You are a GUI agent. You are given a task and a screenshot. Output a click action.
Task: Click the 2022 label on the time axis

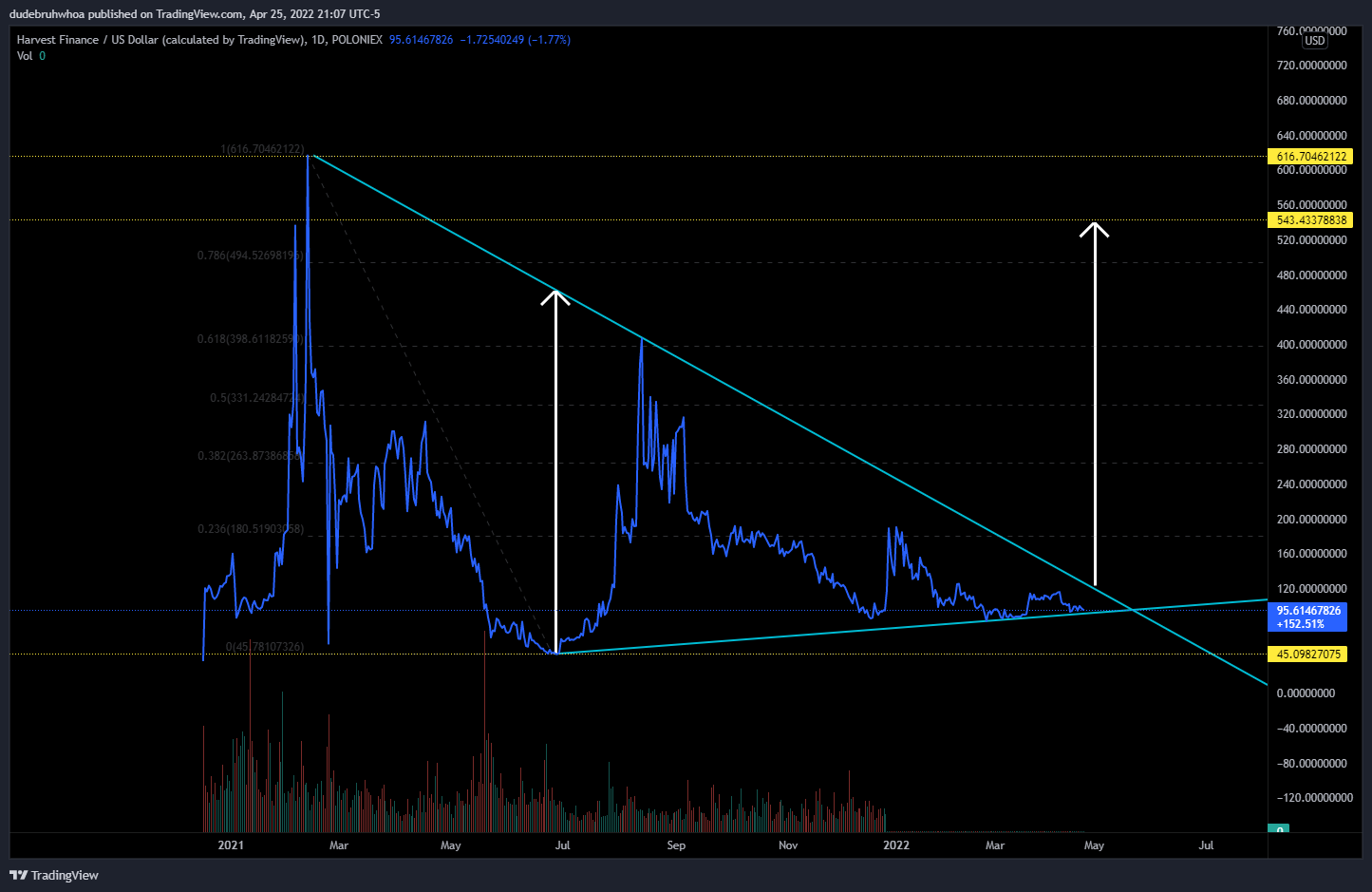[896, 845]
